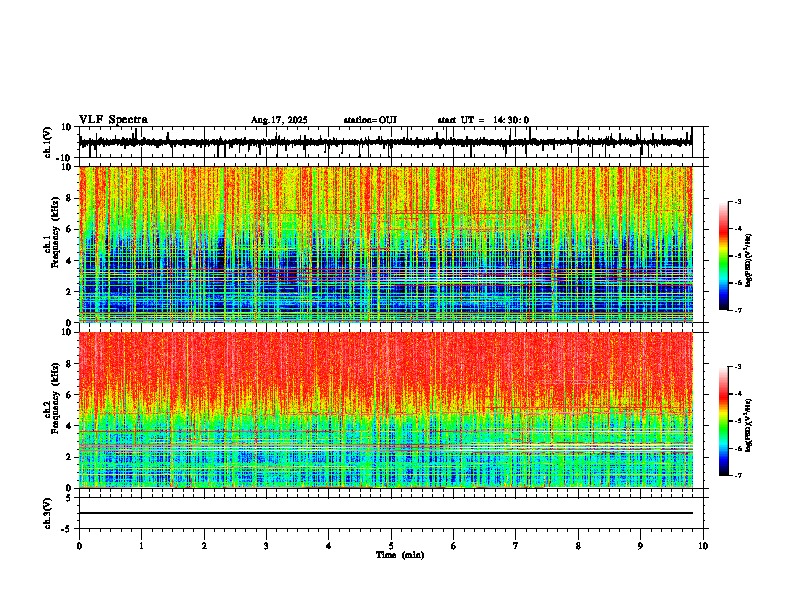Click the ch.1 color bar log(PSD) label
Image resolution: width=792 pixels, height=612 pixels.
coord(748,260)
